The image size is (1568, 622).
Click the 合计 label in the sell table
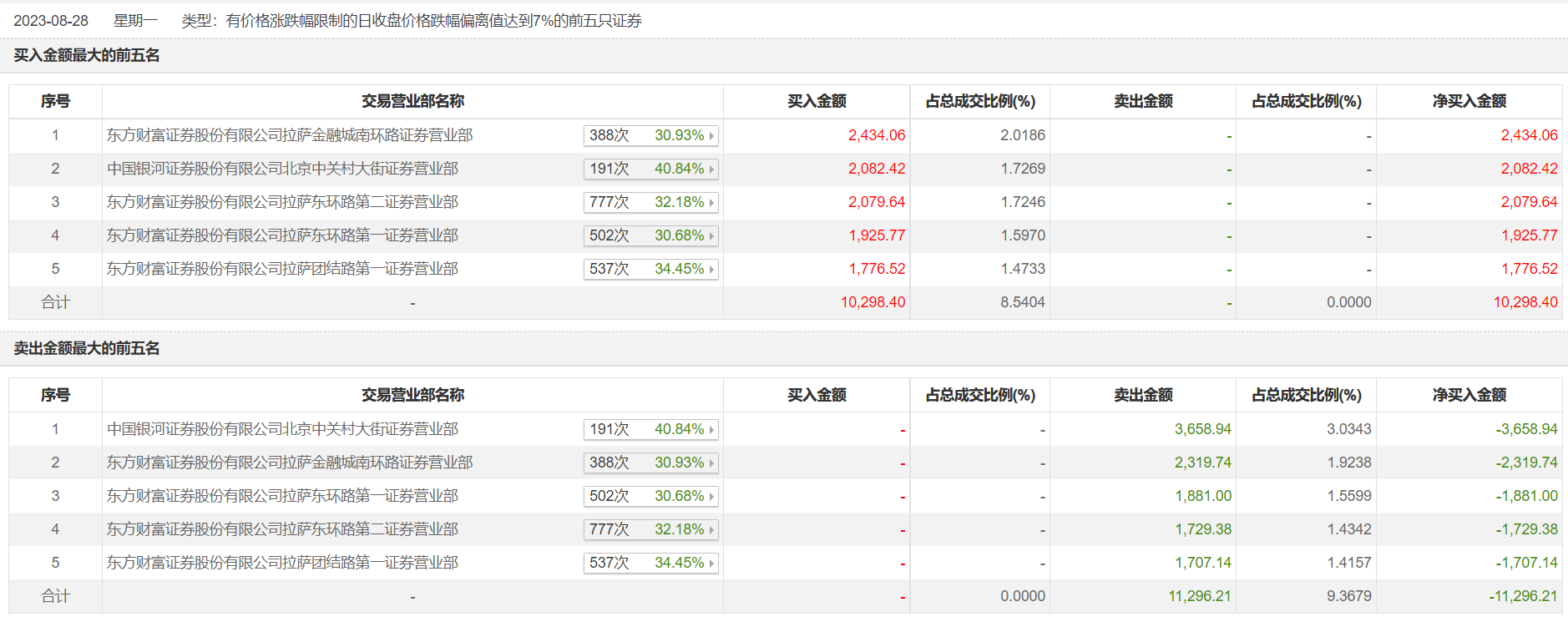(55, 596)
